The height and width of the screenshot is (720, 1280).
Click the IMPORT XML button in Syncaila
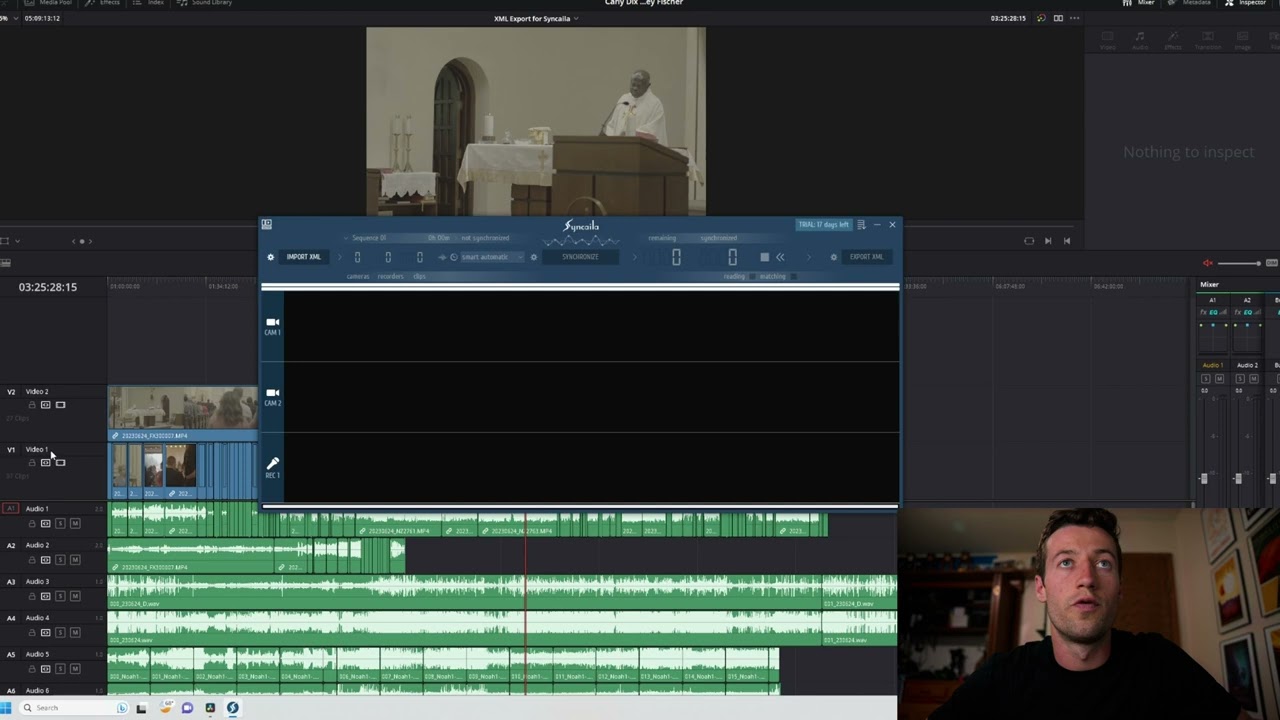[304, 257]
